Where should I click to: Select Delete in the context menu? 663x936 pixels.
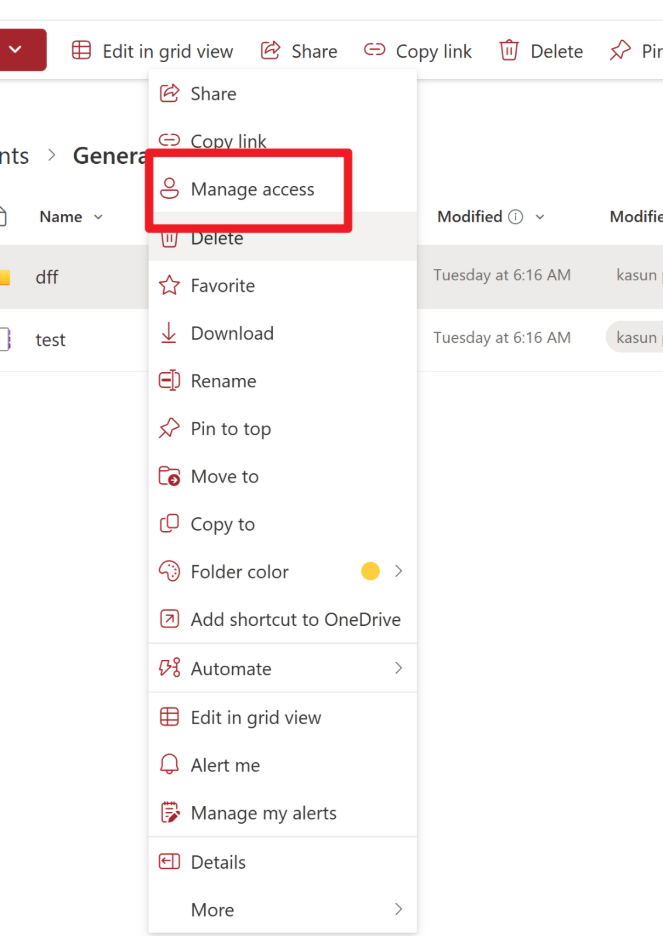coord(282,239)
